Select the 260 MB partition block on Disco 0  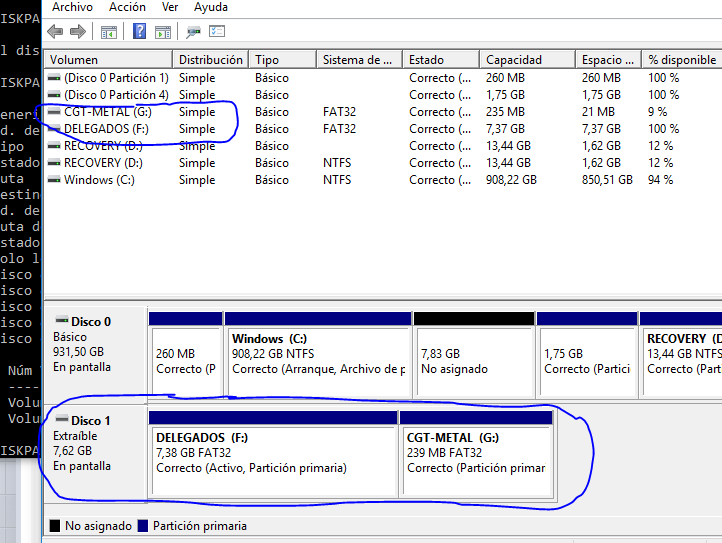coord(186,355)
